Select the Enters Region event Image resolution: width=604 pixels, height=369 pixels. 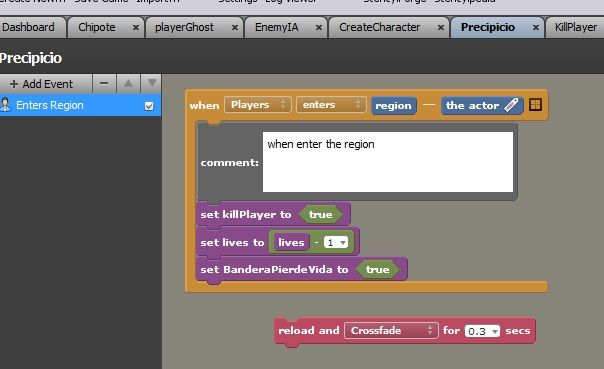[x=81, y=105]
